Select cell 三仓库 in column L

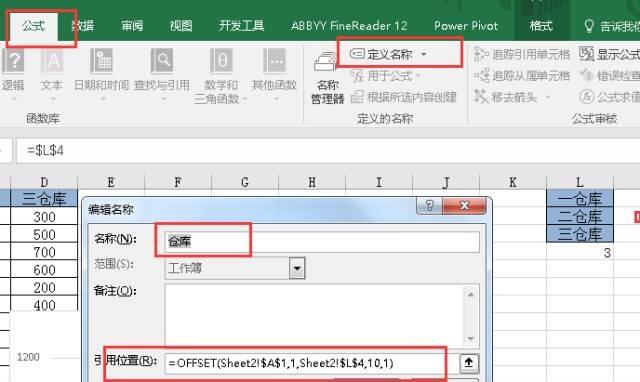click(580, 234)
